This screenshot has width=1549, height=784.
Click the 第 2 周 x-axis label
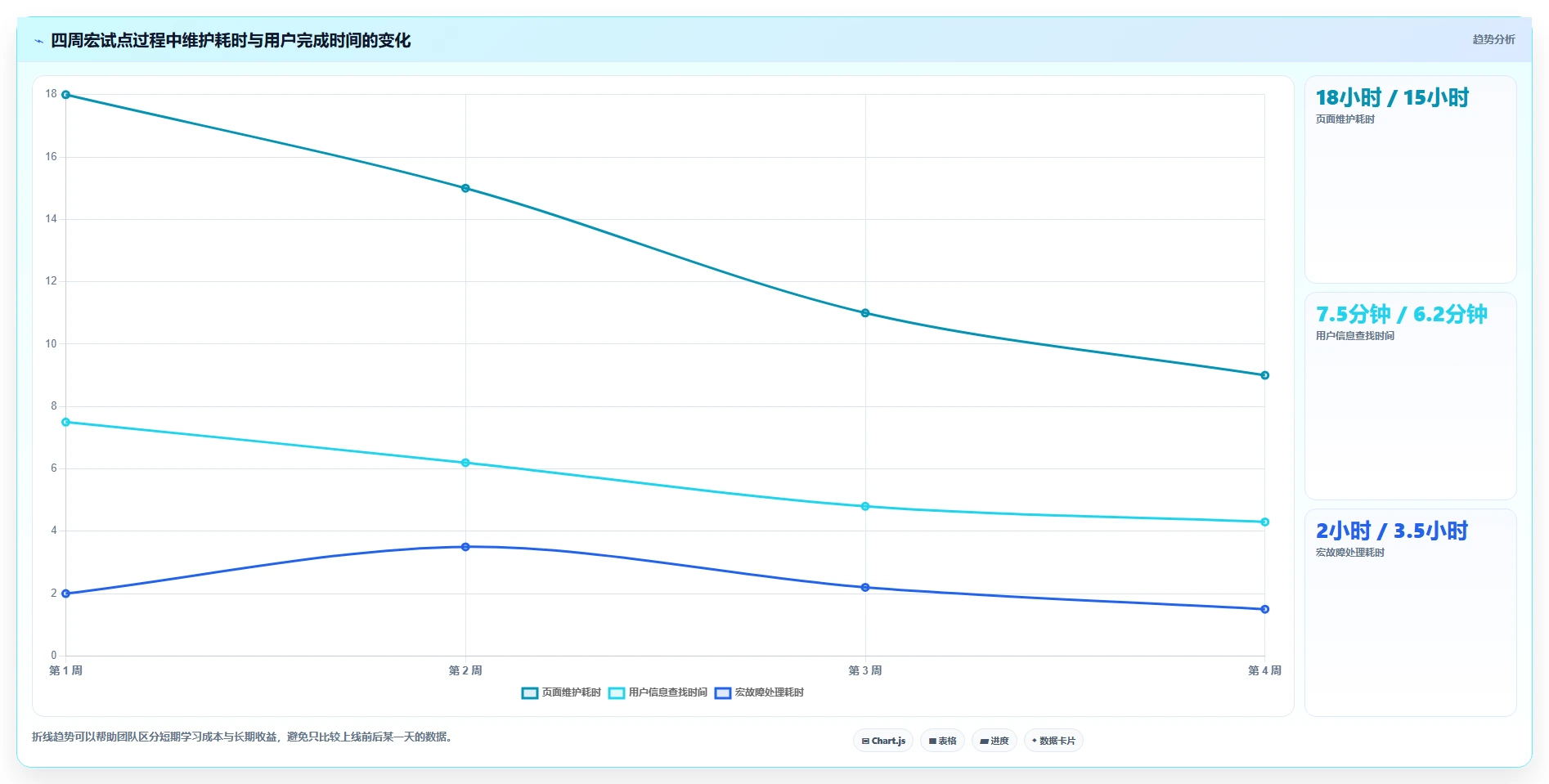465,670
